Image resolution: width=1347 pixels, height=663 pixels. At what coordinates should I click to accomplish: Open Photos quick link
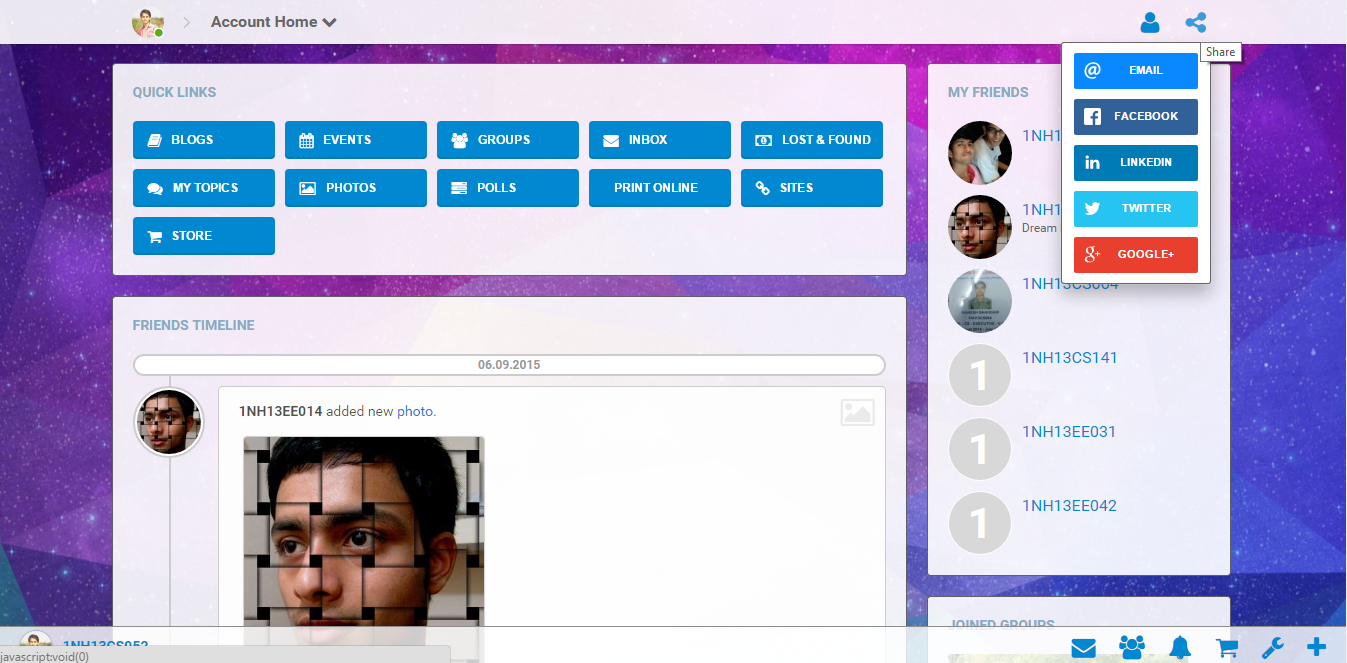pyautogui.click(x=356, y=188)
